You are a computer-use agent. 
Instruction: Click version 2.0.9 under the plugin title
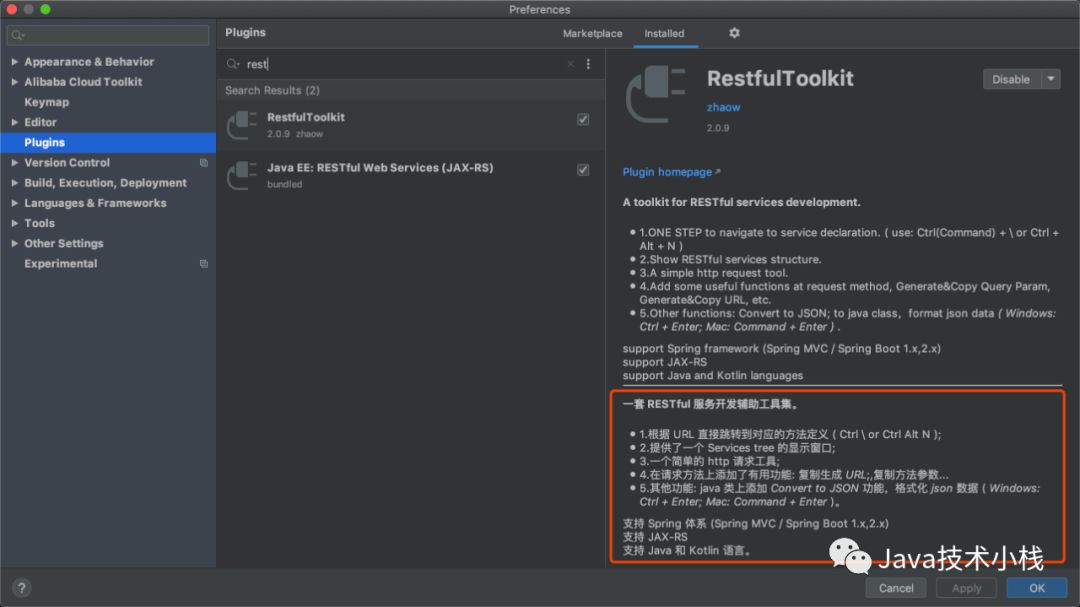(718, 128)
